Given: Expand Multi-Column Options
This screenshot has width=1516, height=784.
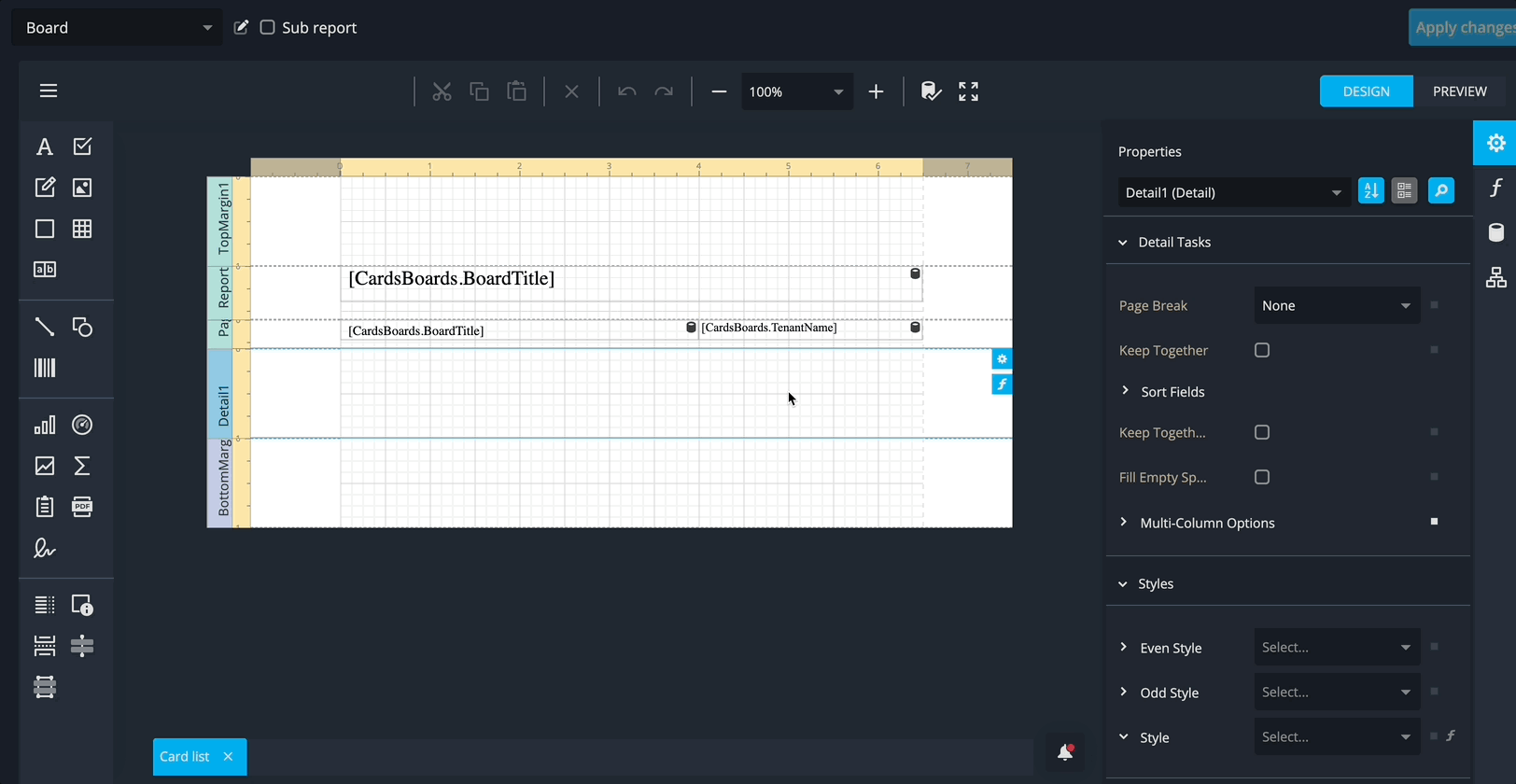Looking at the screenshot, I should point(1124,523).
